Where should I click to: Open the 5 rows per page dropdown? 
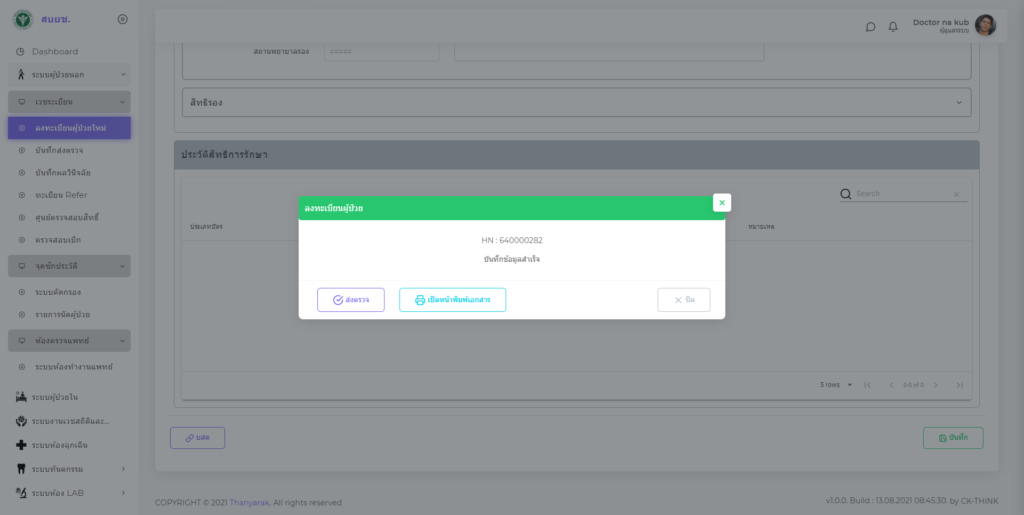click(836, 385)
